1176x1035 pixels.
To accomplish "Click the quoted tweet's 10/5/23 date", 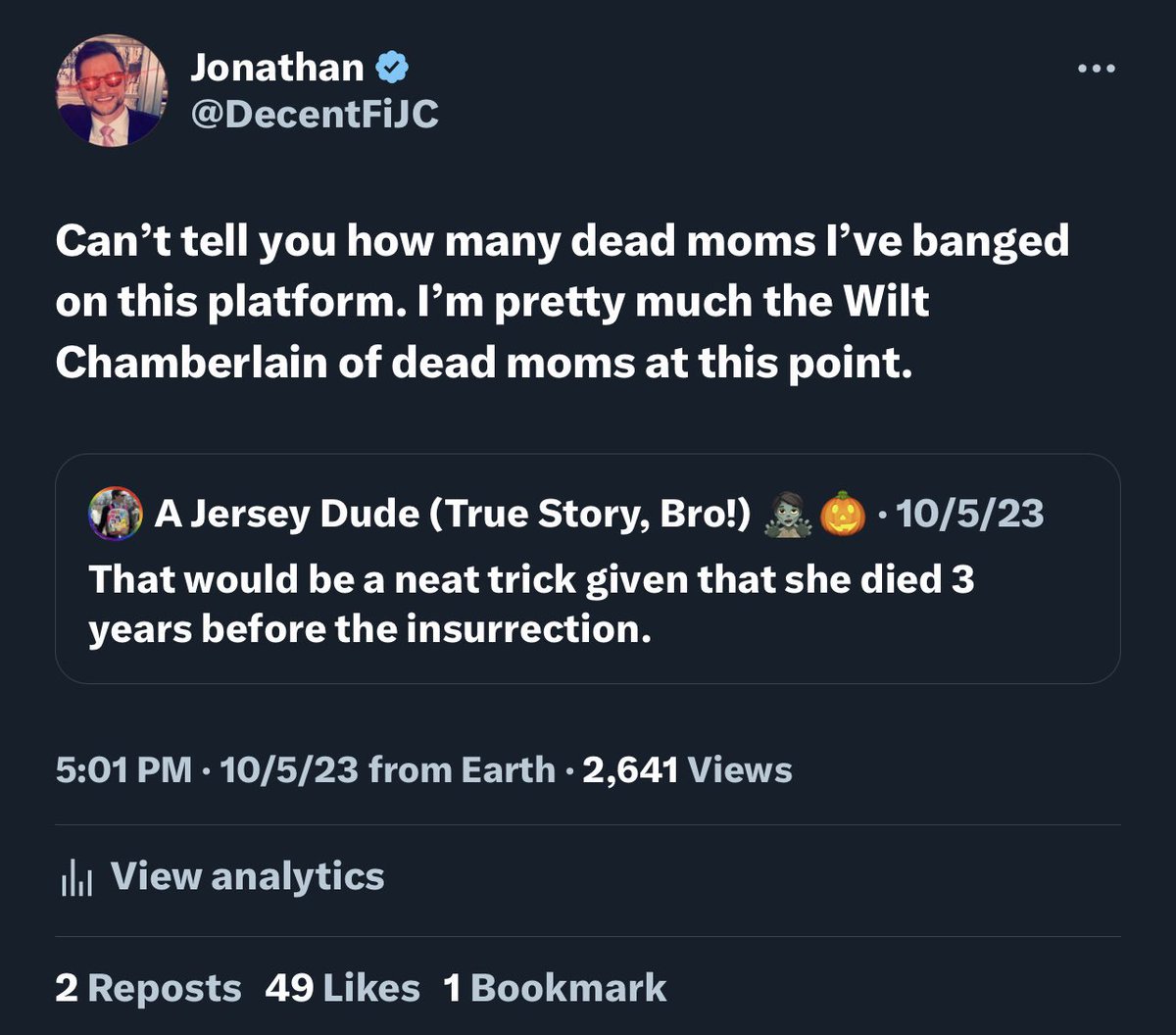I will click(969, 514).
